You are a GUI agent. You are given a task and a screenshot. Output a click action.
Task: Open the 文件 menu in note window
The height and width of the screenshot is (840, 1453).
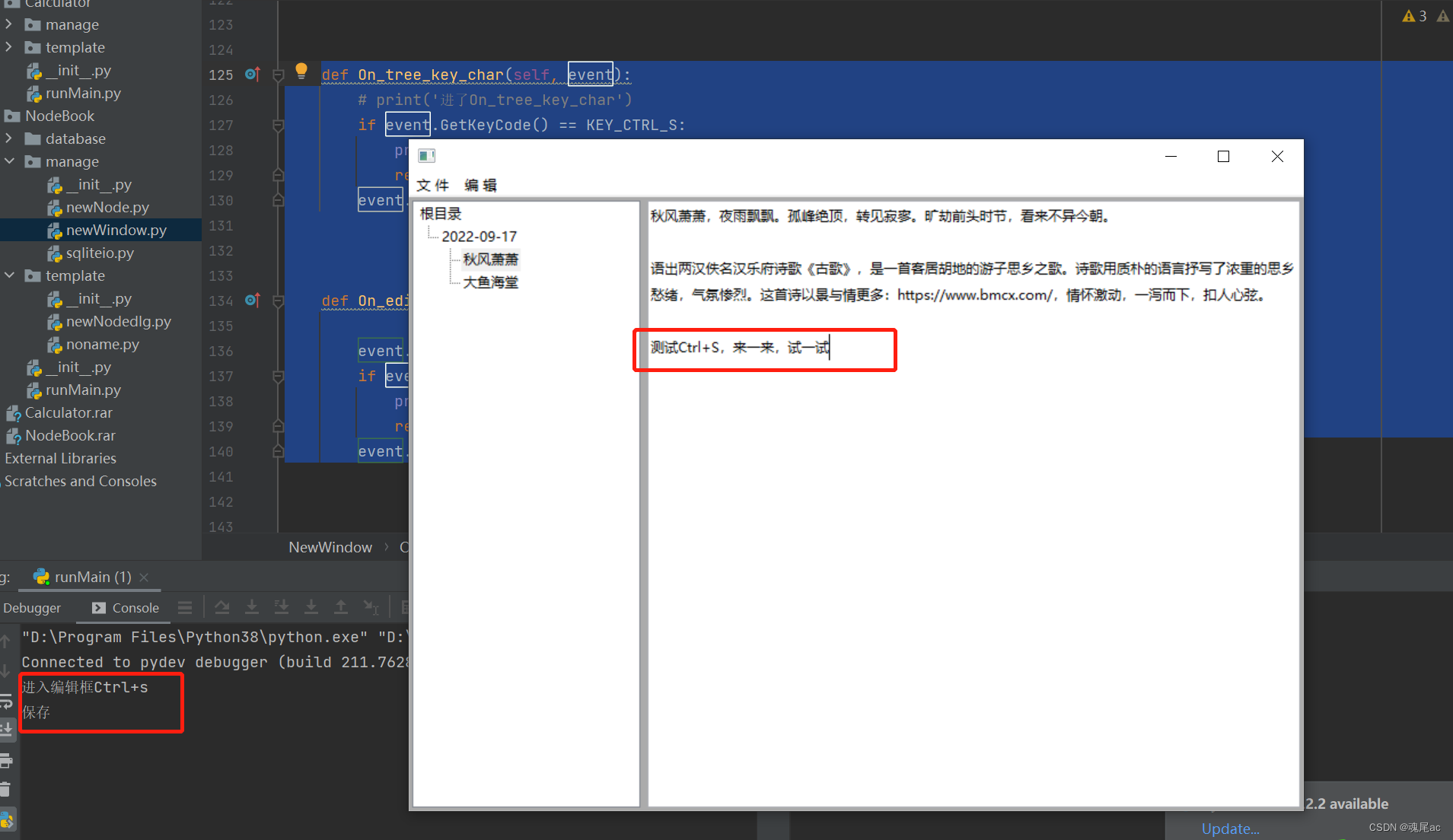(433, 185)
